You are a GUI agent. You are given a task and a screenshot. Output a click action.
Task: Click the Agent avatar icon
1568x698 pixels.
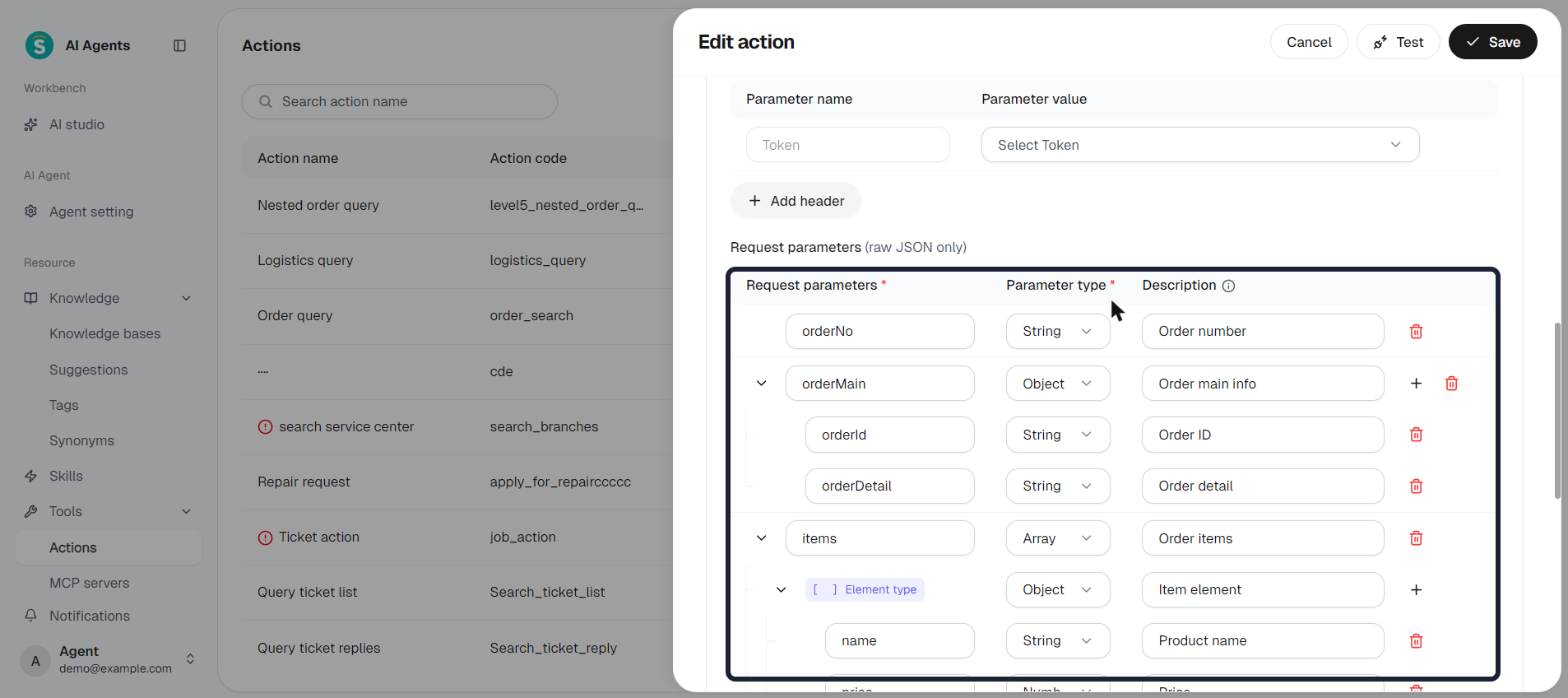(x=36, y=660)
